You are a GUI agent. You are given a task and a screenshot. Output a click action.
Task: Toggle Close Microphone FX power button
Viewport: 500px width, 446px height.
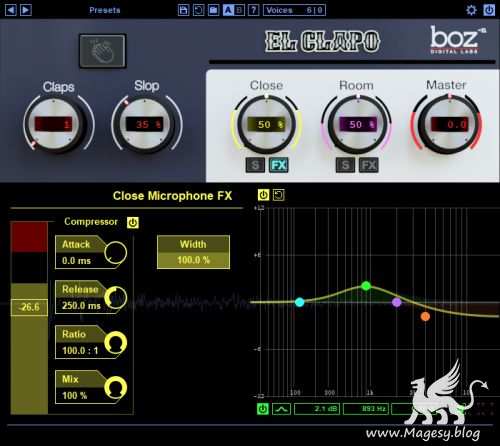tap(263, 195)
